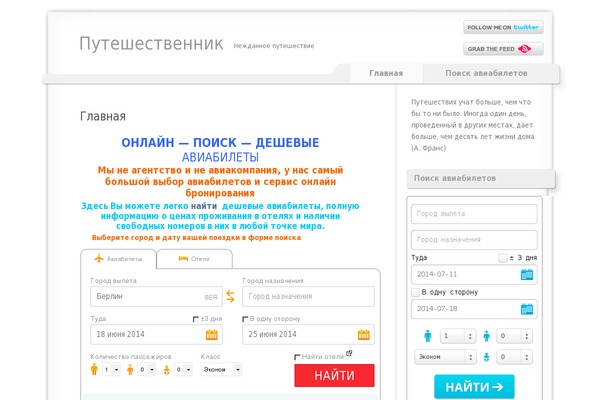Click the blue child passenger icon in sidebar

[x=486, y=336]
